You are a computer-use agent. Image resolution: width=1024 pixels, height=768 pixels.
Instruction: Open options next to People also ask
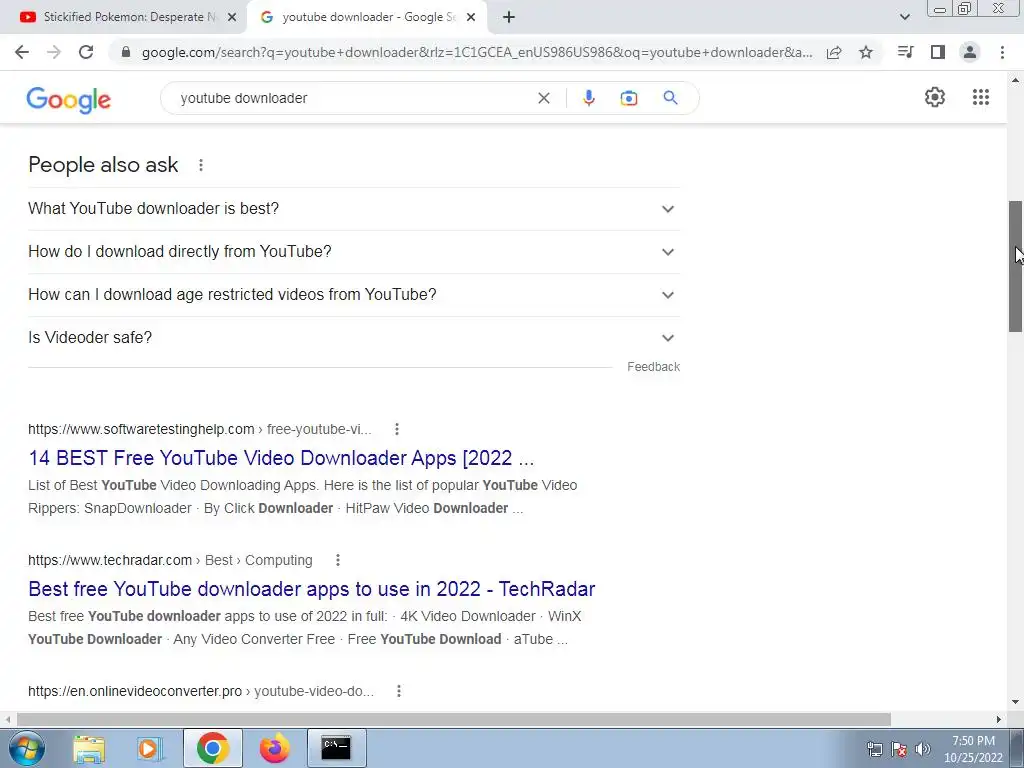[201, 165]
